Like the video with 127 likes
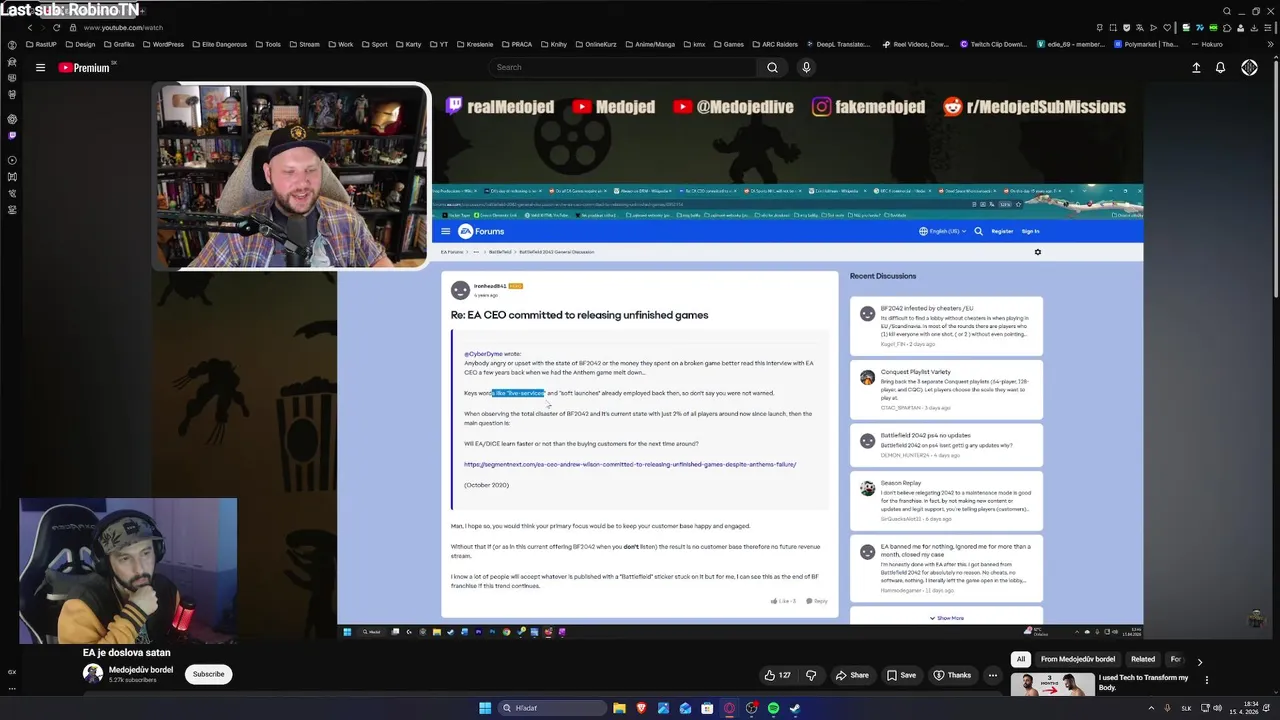This screenshot has width=1280, height=720. click(x=778, y=675)
